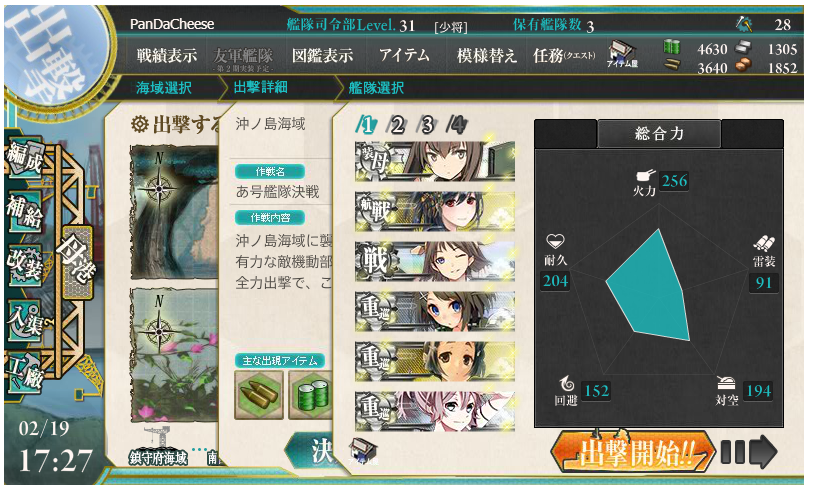
Task: Select the top sea area map thumbnail
Action: tap(174, 212)
